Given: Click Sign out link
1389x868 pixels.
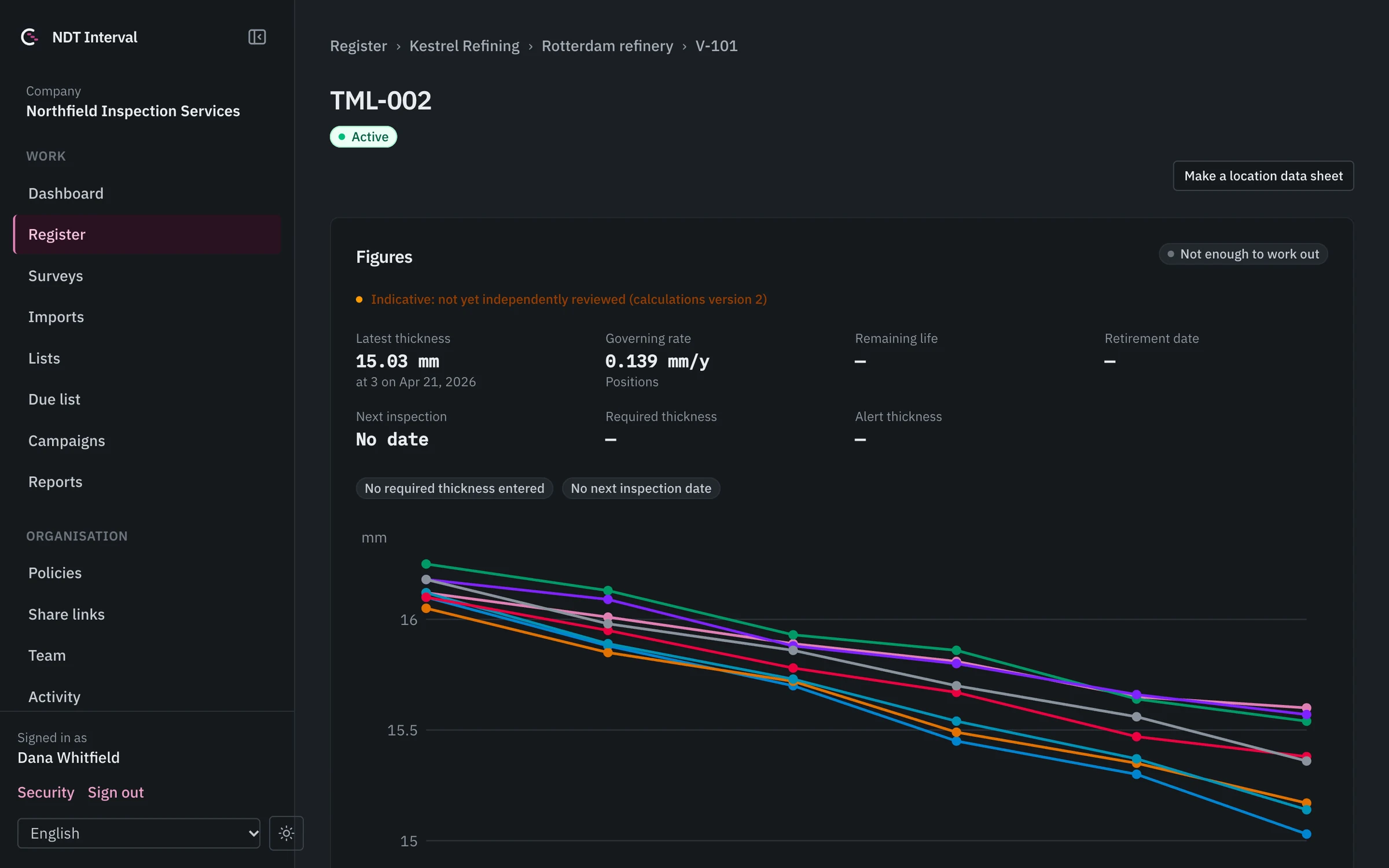Looking at the screenshot, I should 116,792.
